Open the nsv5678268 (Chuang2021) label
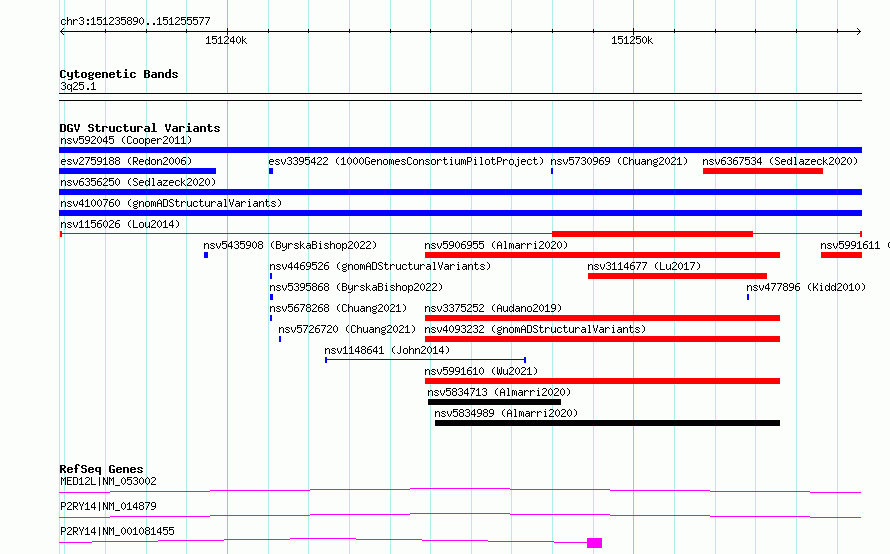The width and height of the screenshot is (890, 554). point(338,308)
